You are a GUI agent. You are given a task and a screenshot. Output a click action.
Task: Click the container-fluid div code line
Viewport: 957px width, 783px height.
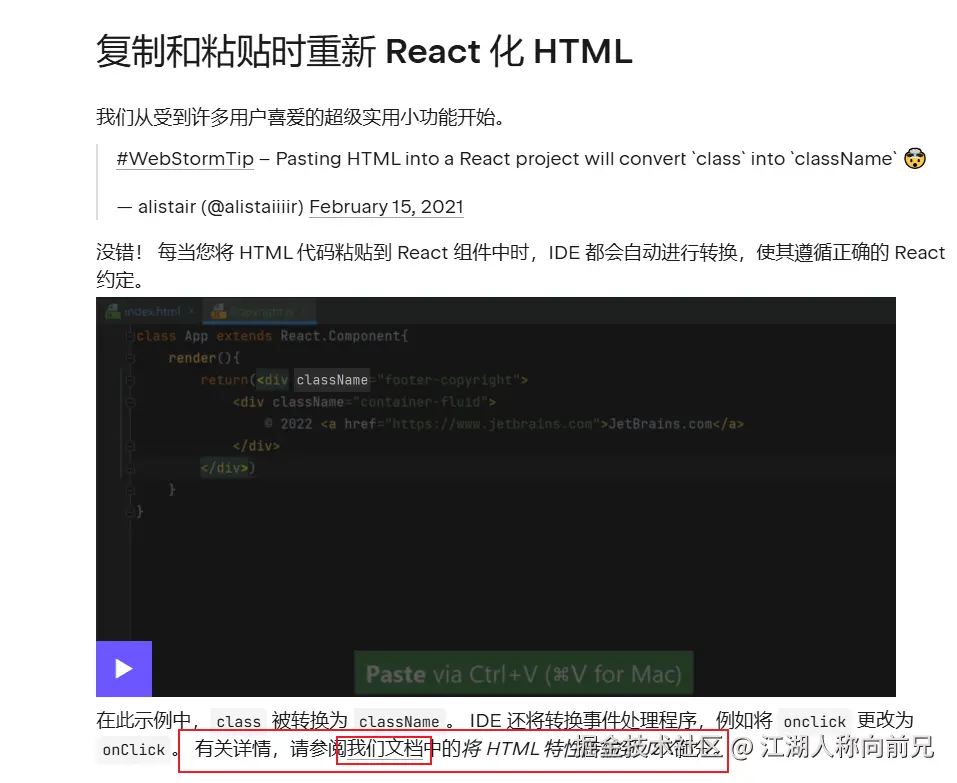364,402
